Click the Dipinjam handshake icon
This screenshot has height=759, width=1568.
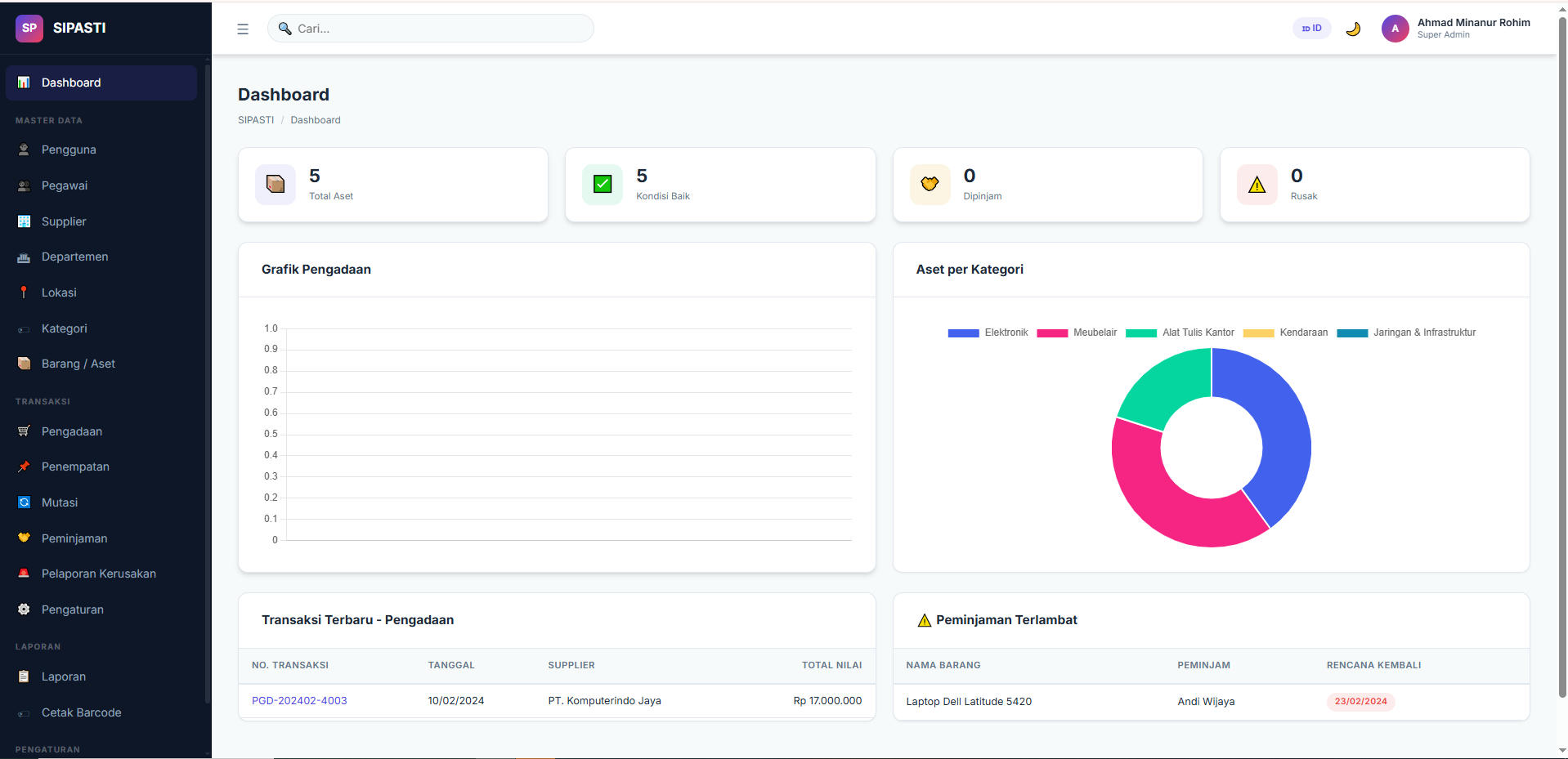(x=930, y=185)
